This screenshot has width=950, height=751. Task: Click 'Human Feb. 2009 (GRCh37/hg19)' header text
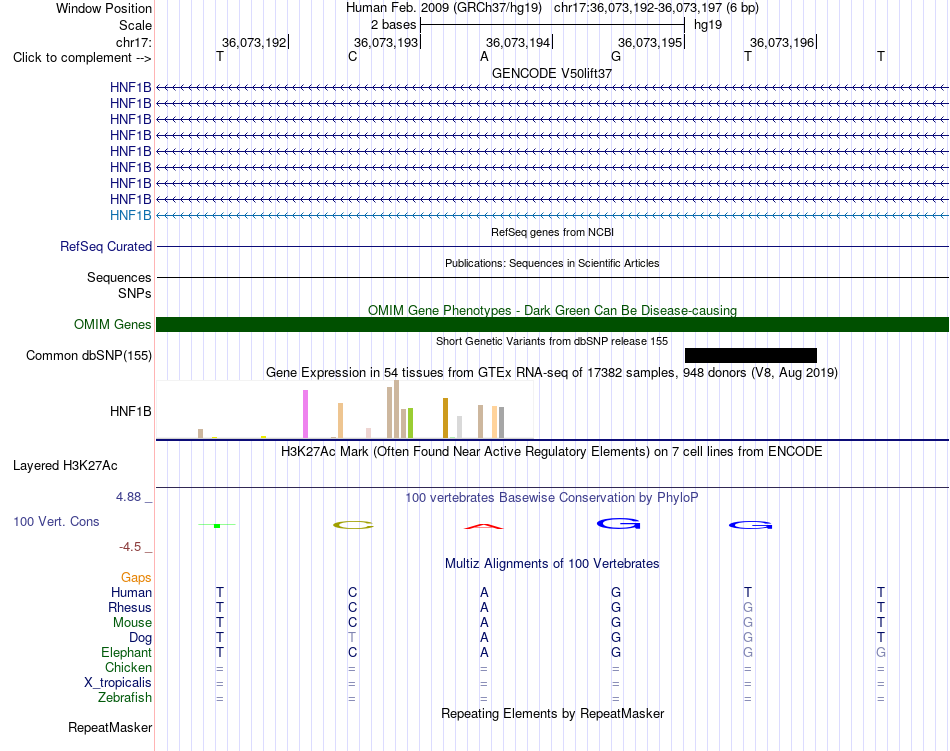[443, 8]
